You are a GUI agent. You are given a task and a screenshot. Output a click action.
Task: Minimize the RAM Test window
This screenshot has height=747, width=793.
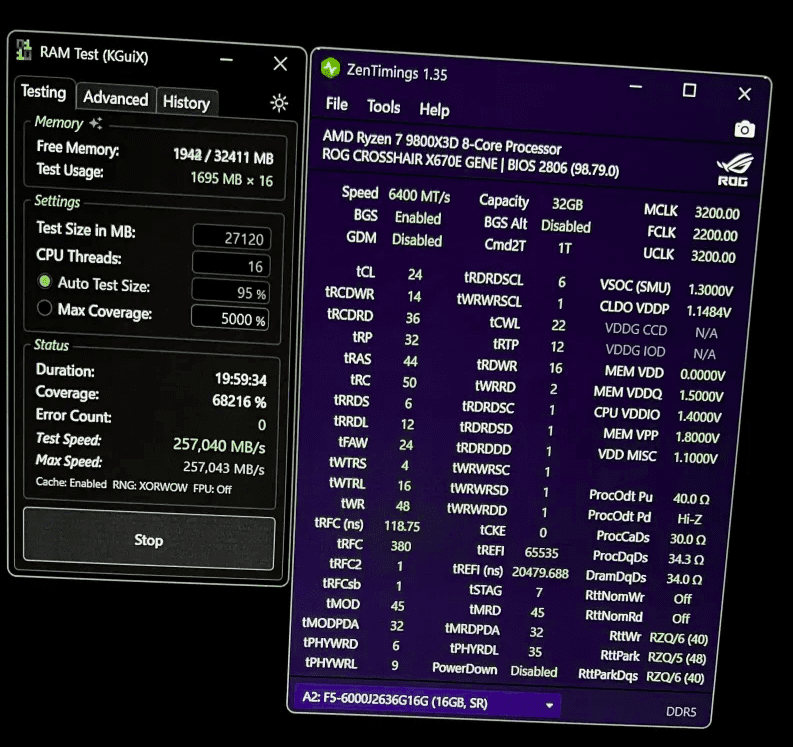226,60
